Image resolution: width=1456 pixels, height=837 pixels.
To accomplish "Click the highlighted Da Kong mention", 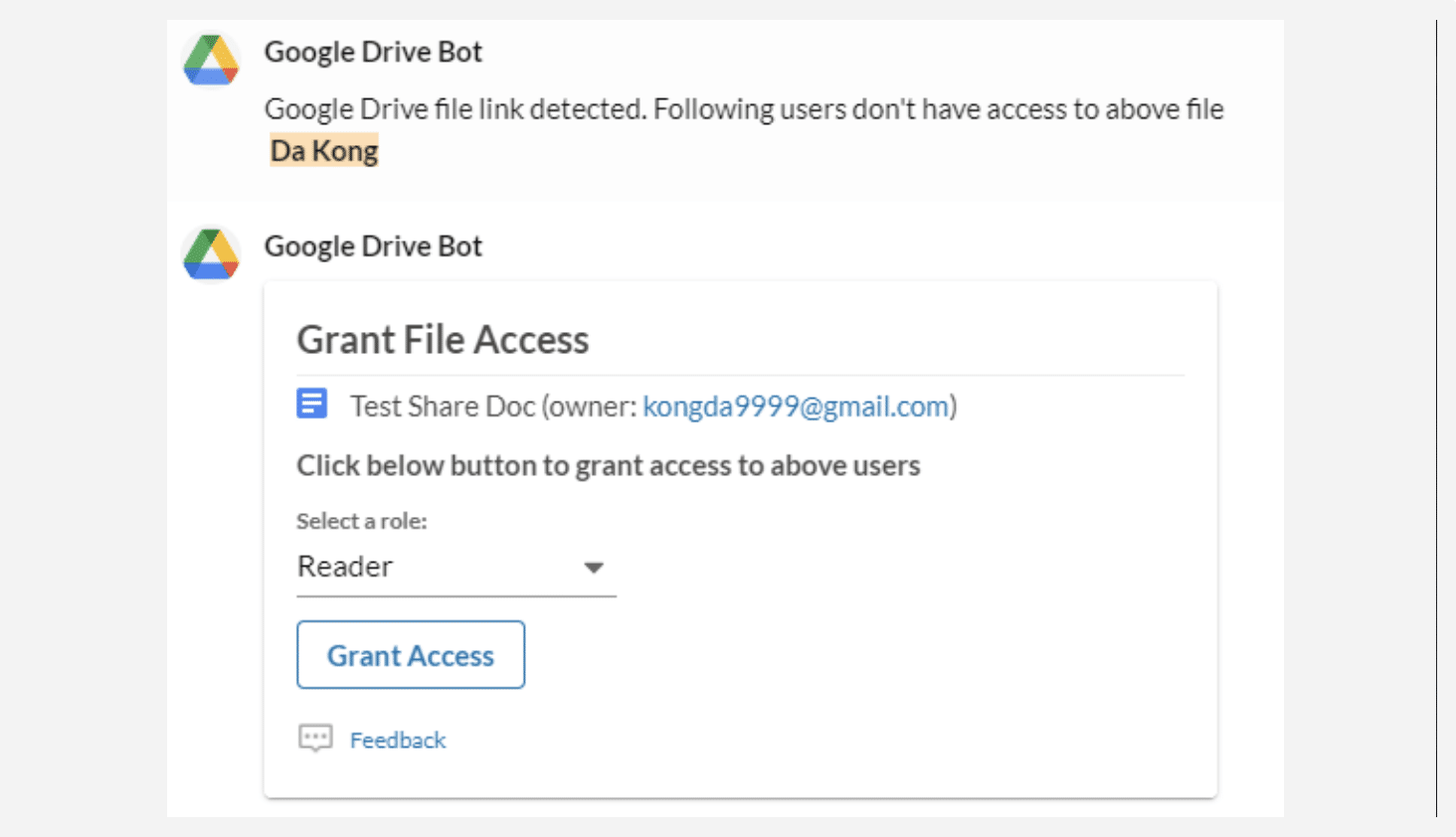I will 324,151.
